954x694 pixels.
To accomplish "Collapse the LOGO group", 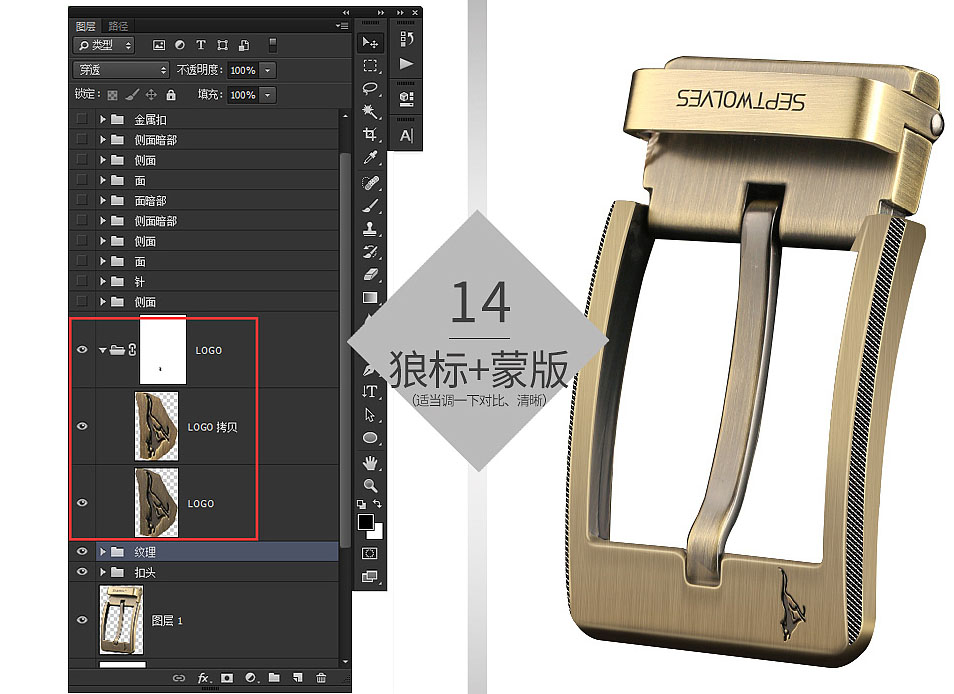I will [103, 350].
